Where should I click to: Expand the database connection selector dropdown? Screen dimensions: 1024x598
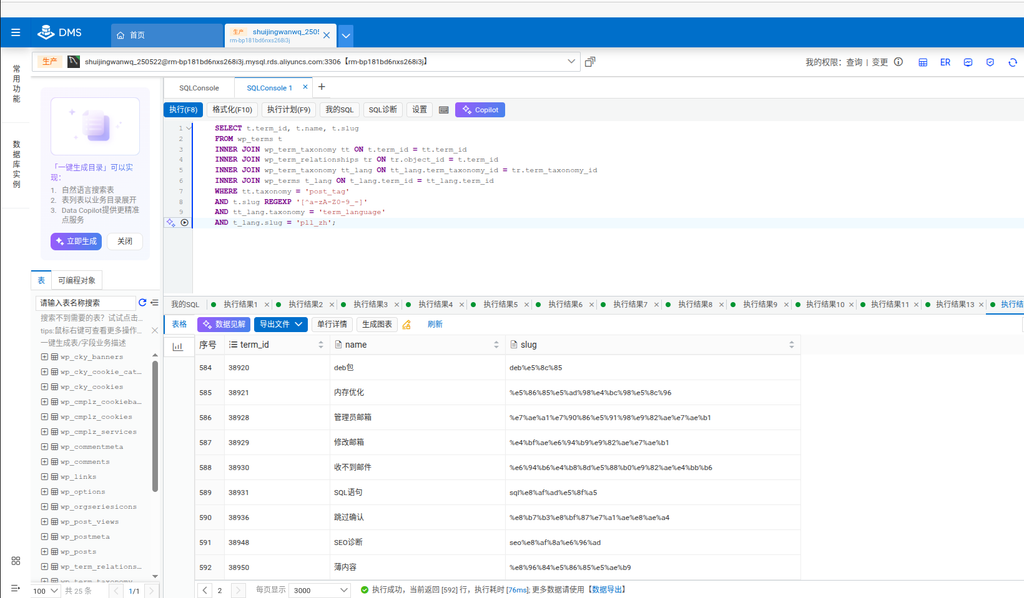pyautogui.click(x=571, y=61)
